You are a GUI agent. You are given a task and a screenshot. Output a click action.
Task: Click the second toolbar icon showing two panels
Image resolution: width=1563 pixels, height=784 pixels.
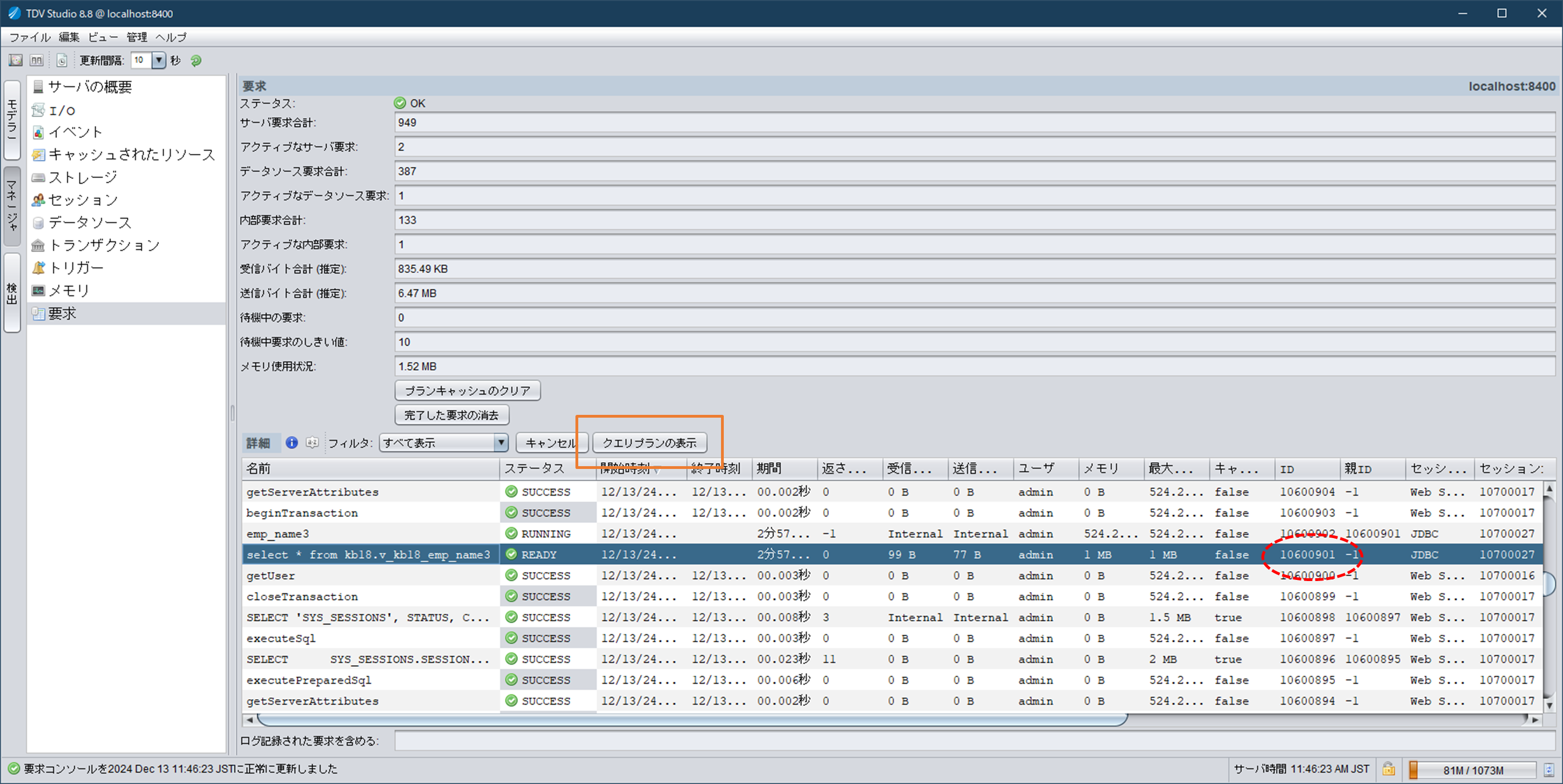click(x=36, y=60)
